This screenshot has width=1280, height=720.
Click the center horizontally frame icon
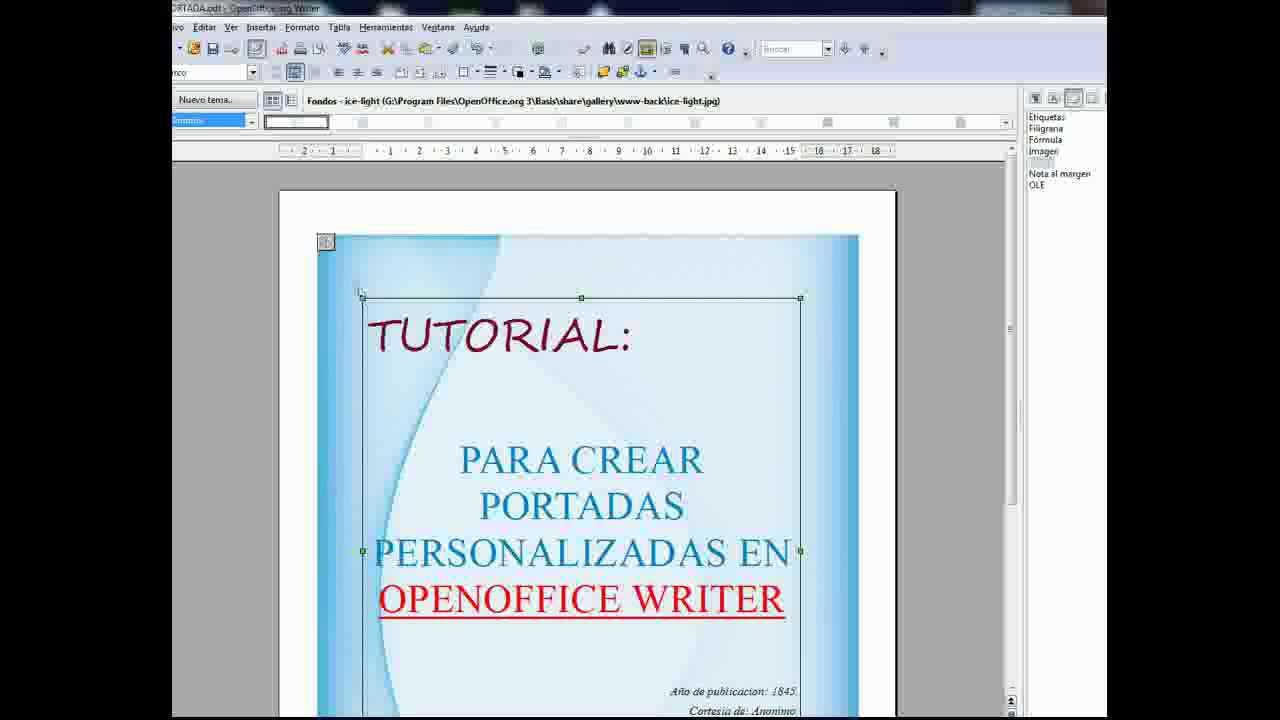(x=358, y=72)
